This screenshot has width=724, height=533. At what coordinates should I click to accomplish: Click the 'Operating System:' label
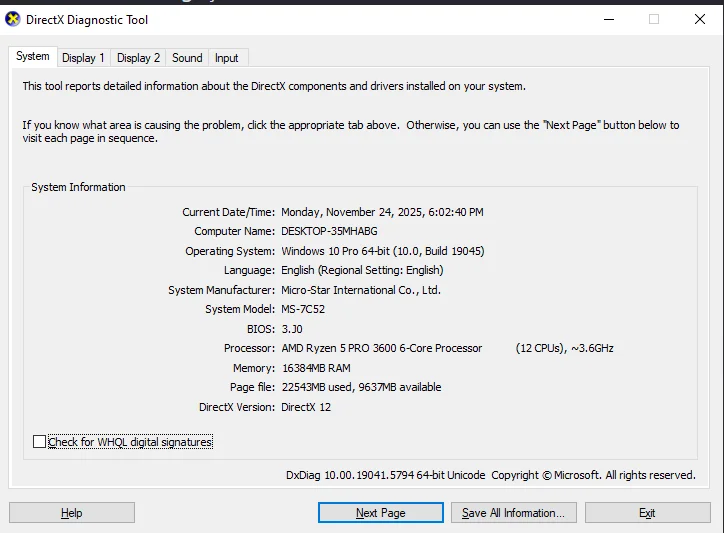point(230,251)
